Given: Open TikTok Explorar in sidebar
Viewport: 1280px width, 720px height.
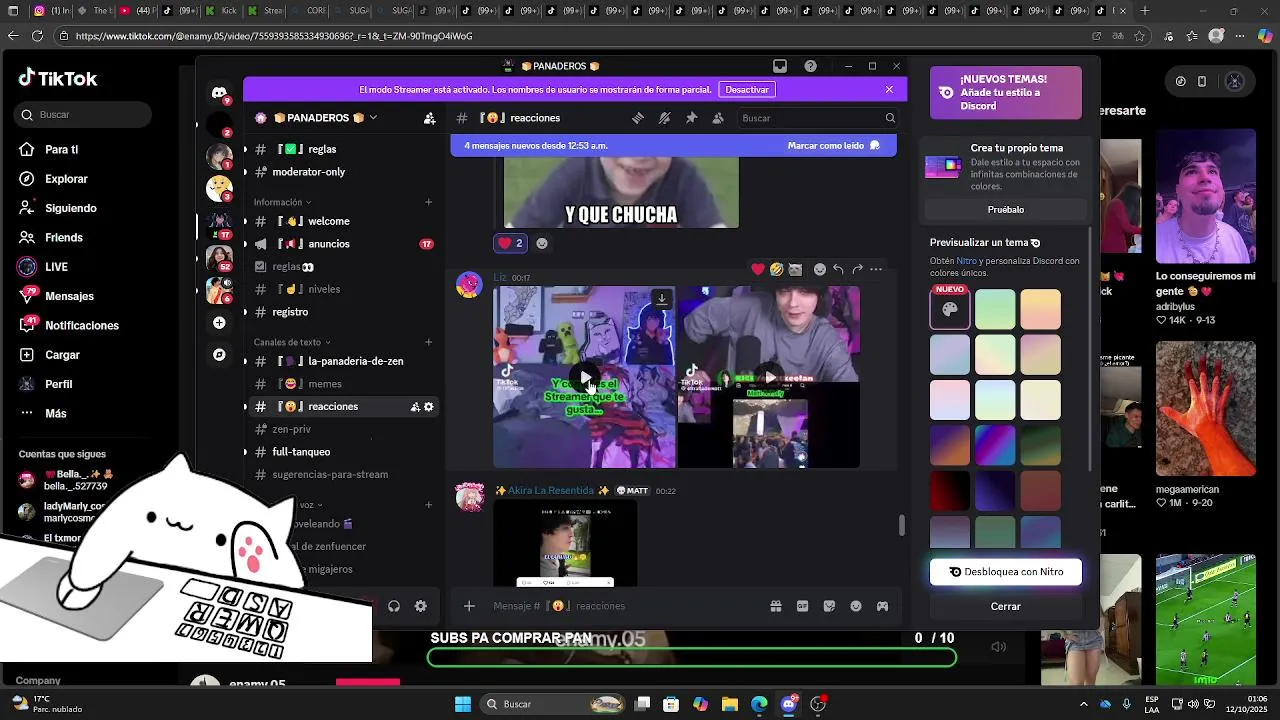Looking at the screenshot, I should (66, 179).
